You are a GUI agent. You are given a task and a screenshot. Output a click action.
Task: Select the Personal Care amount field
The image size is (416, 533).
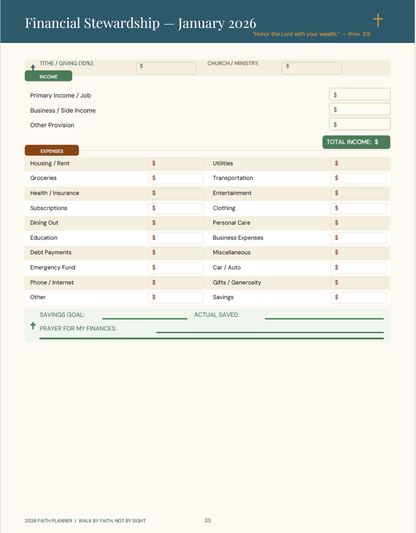coord(358,223)
